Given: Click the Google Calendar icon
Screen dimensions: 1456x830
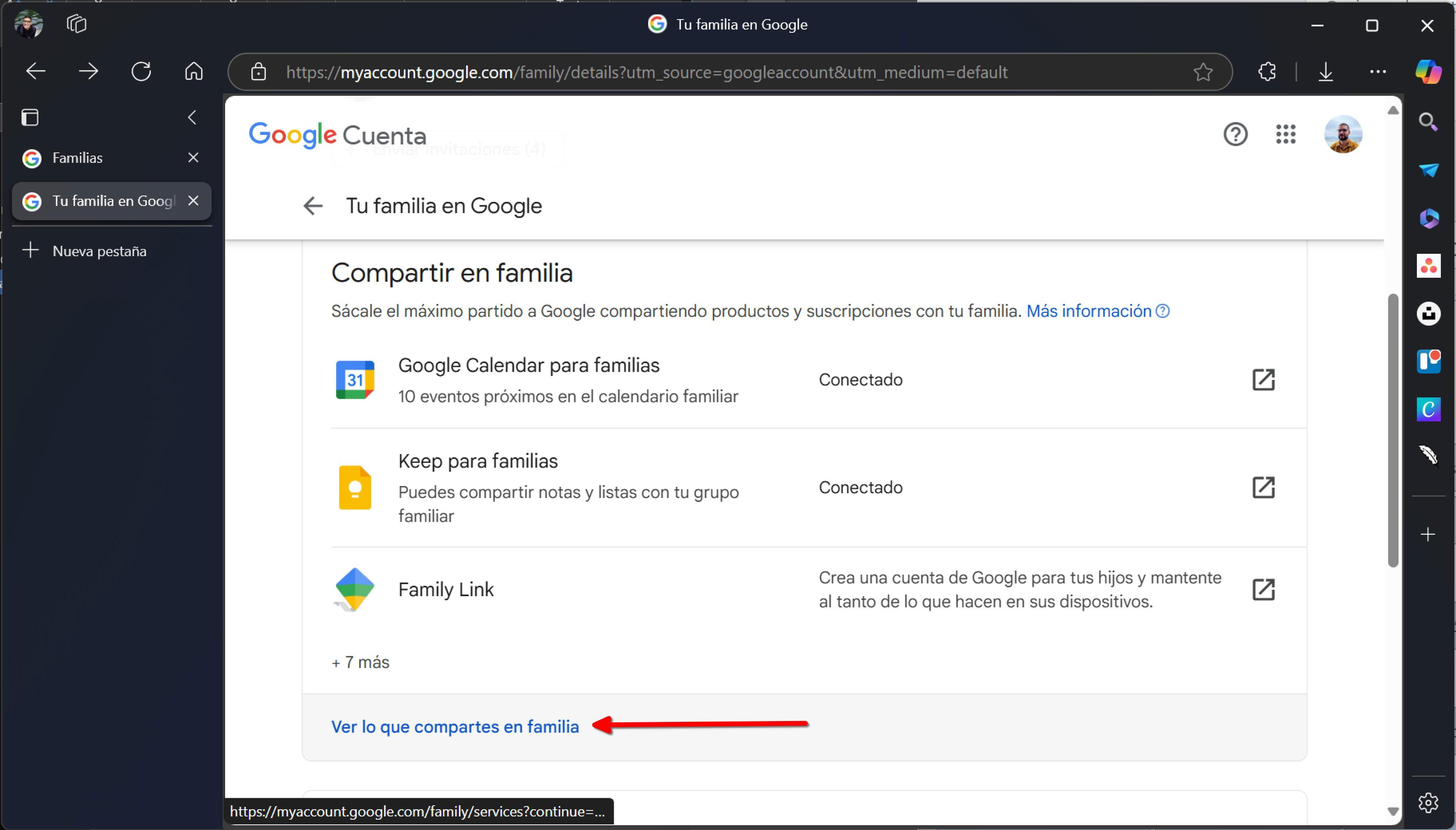Looking at the screenshot, I should [x=354, y=379].
